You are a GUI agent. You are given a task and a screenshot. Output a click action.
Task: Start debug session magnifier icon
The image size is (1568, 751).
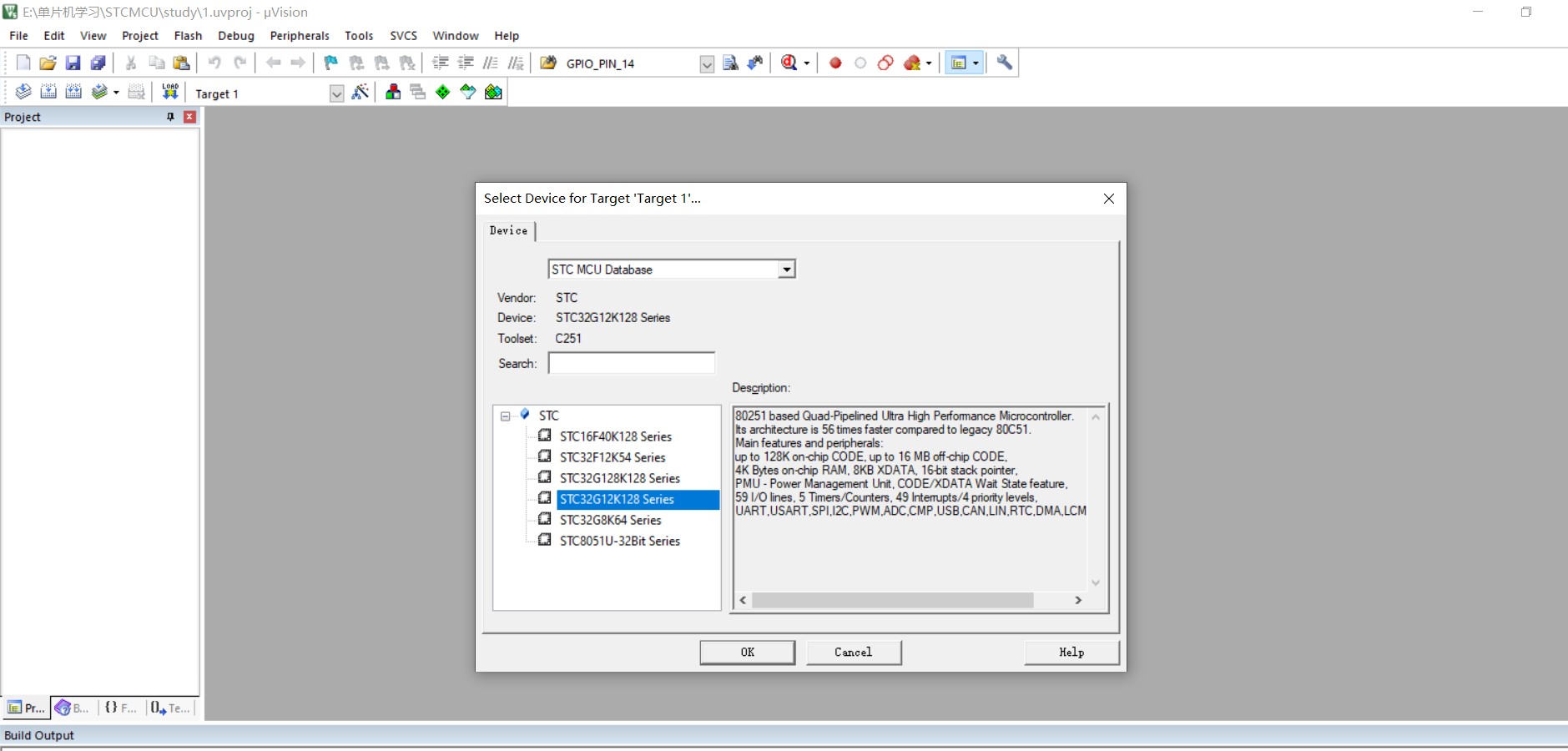[x=789, y=63]
